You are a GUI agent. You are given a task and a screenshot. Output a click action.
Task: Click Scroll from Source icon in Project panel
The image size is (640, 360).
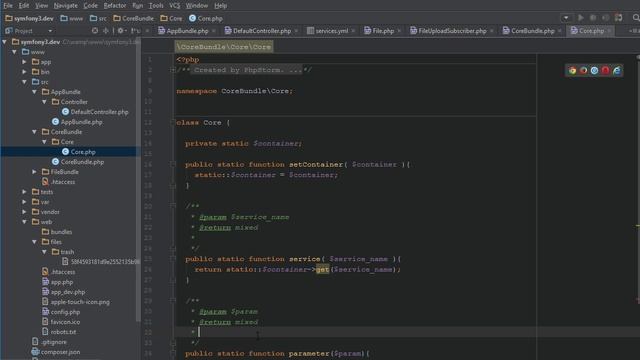95,31
